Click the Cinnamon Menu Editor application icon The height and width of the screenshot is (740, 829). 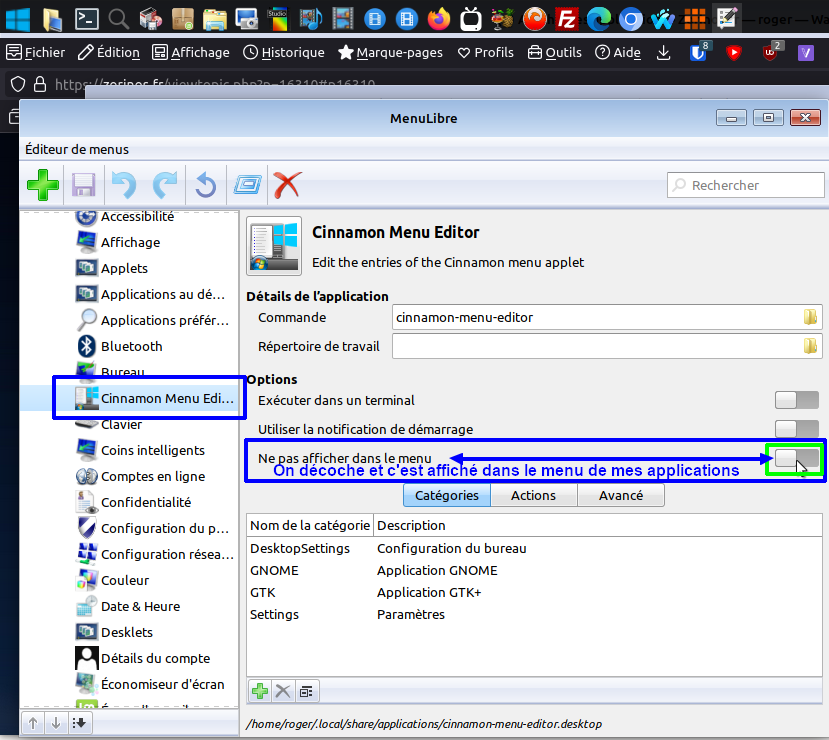(273, 248)
